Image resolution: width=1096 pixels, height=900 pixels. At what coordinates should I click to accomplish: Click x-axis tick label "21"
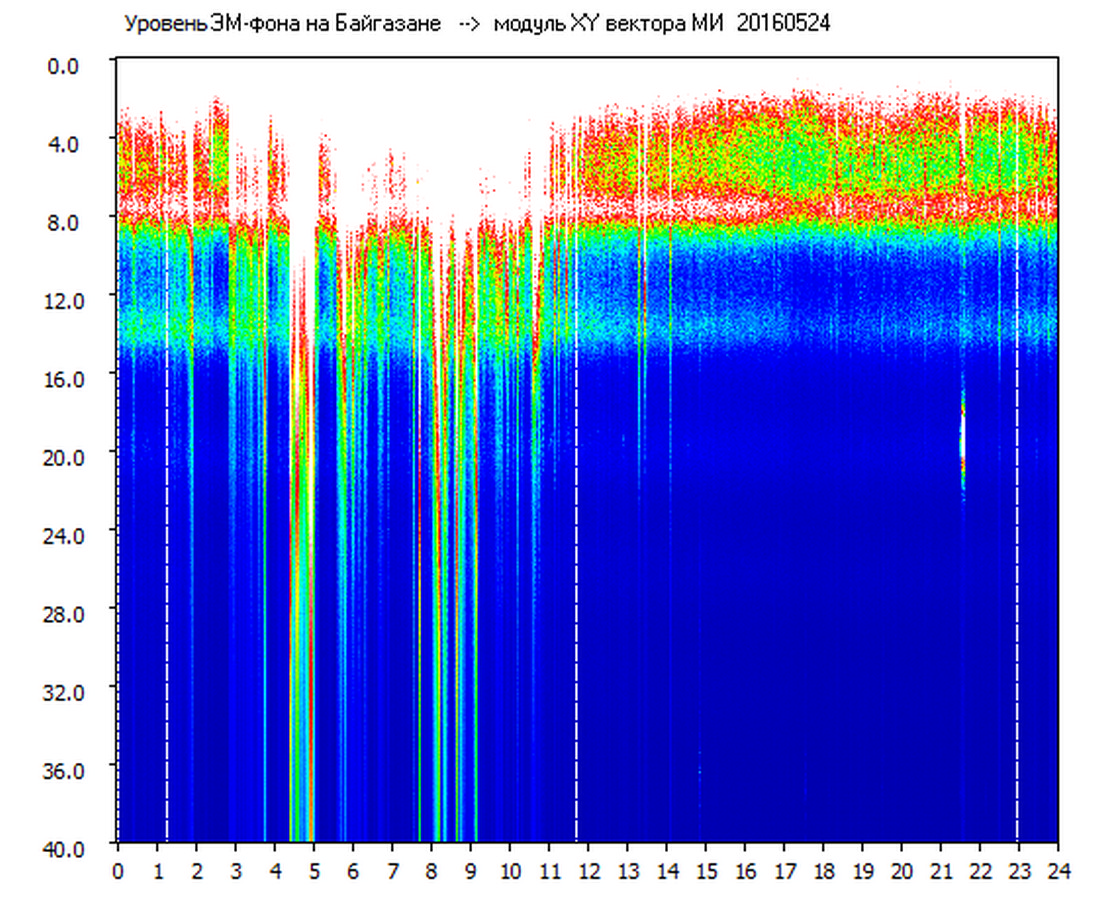pyautogui.click(x=941, y=872)
